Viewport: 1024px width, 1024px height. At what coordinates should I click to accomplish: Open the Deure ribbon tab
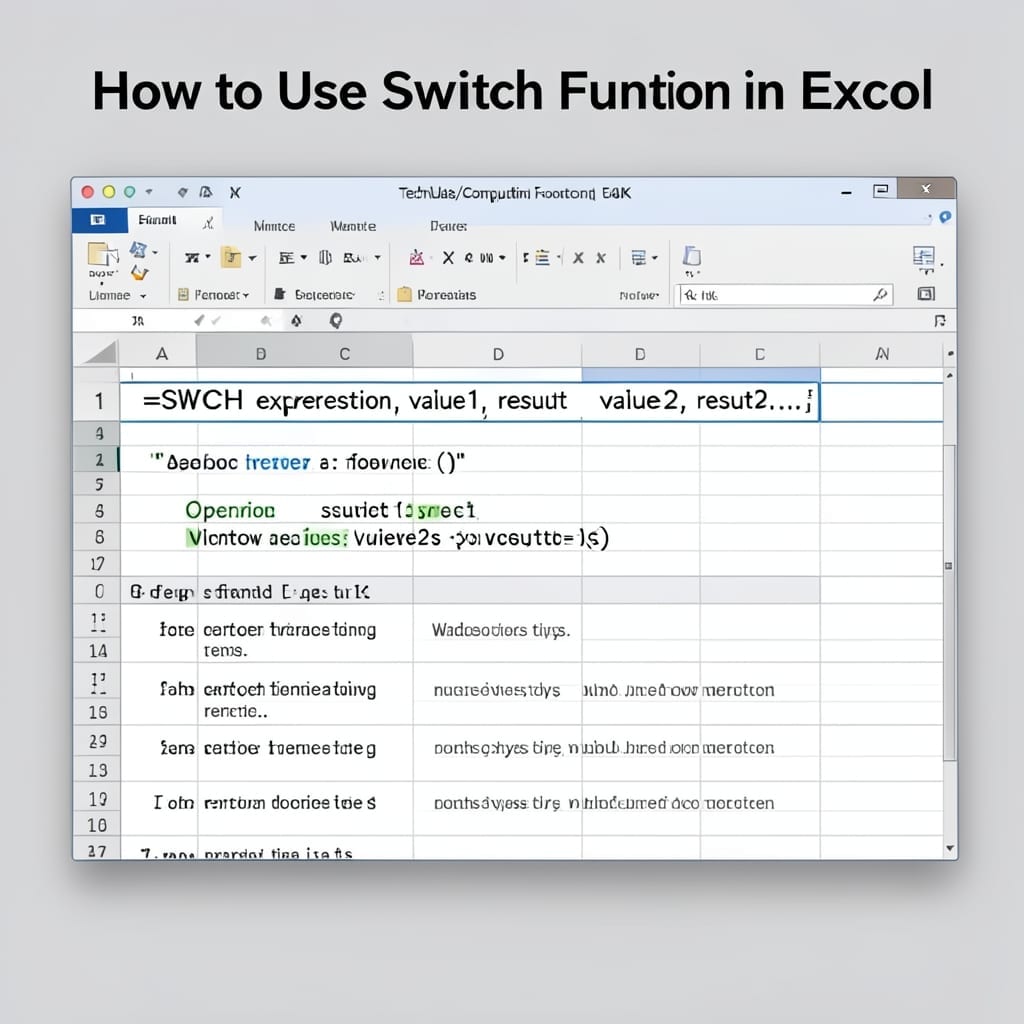tap(448, 226)
